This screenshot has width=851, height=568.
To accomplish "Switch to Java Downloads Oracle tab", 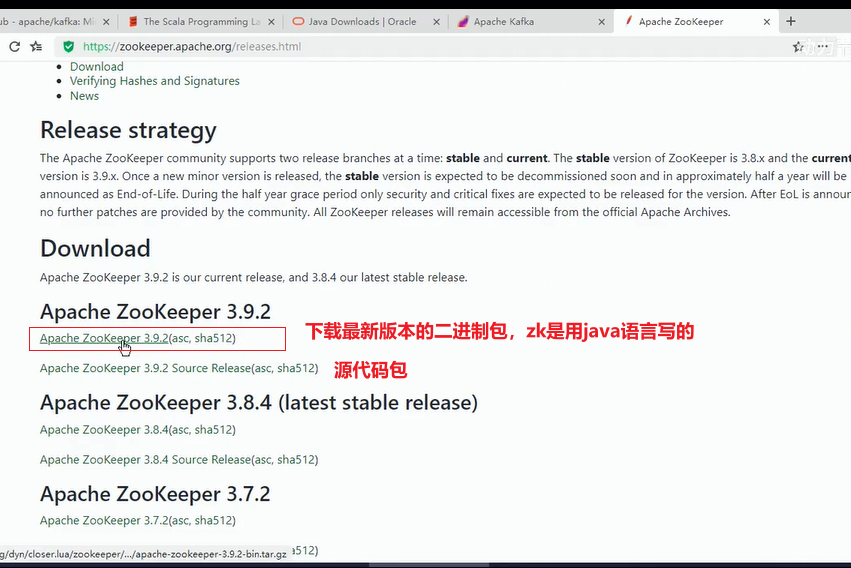I will (x=365, y=22).
